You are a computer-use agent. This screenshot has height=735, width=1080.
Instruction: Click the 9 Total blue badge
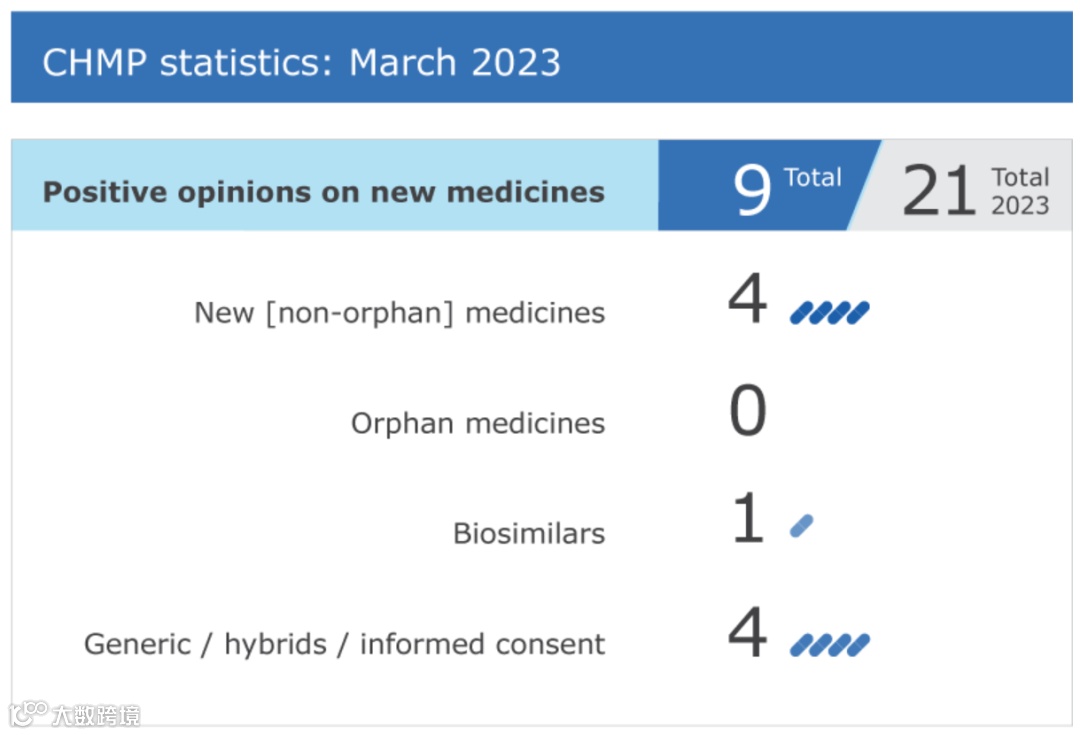point(768,185)
